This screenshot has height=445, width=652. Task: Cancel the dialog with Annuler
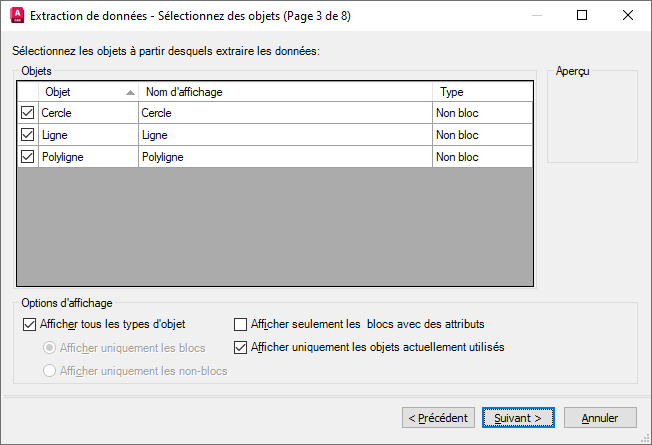pos(600,417)
